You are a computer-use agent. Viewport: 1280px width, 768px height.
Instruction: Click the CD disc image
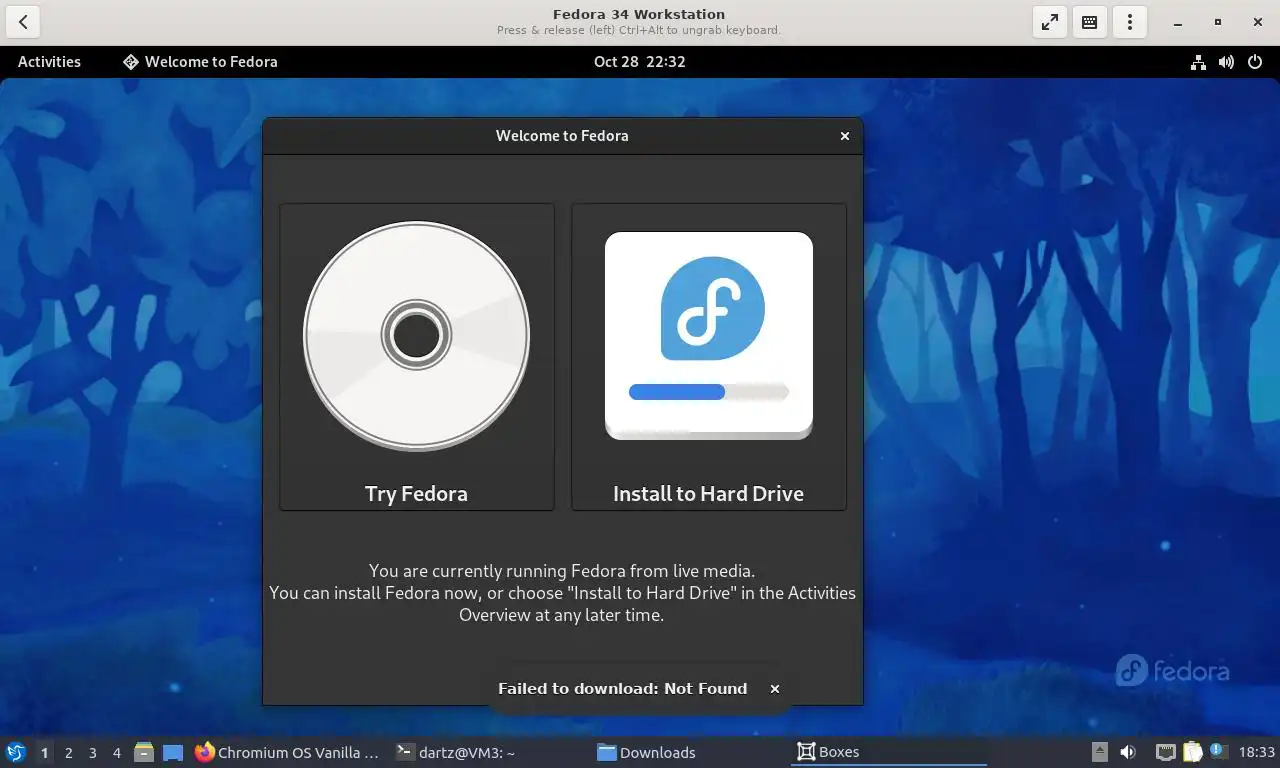pyautogui.click(x=417, y=336)
